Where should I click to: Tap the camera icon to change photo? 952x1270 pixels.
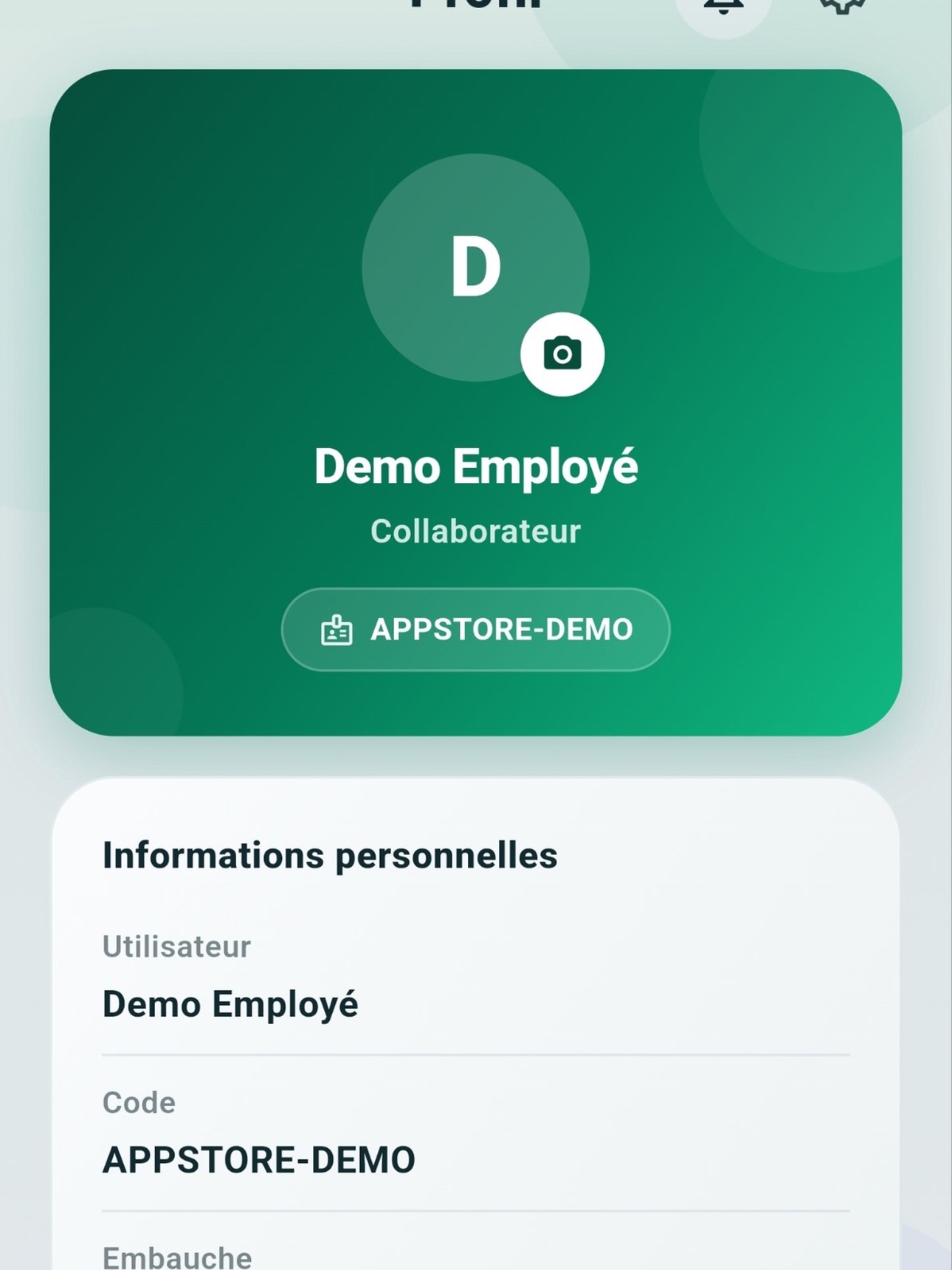coord(562,354)
